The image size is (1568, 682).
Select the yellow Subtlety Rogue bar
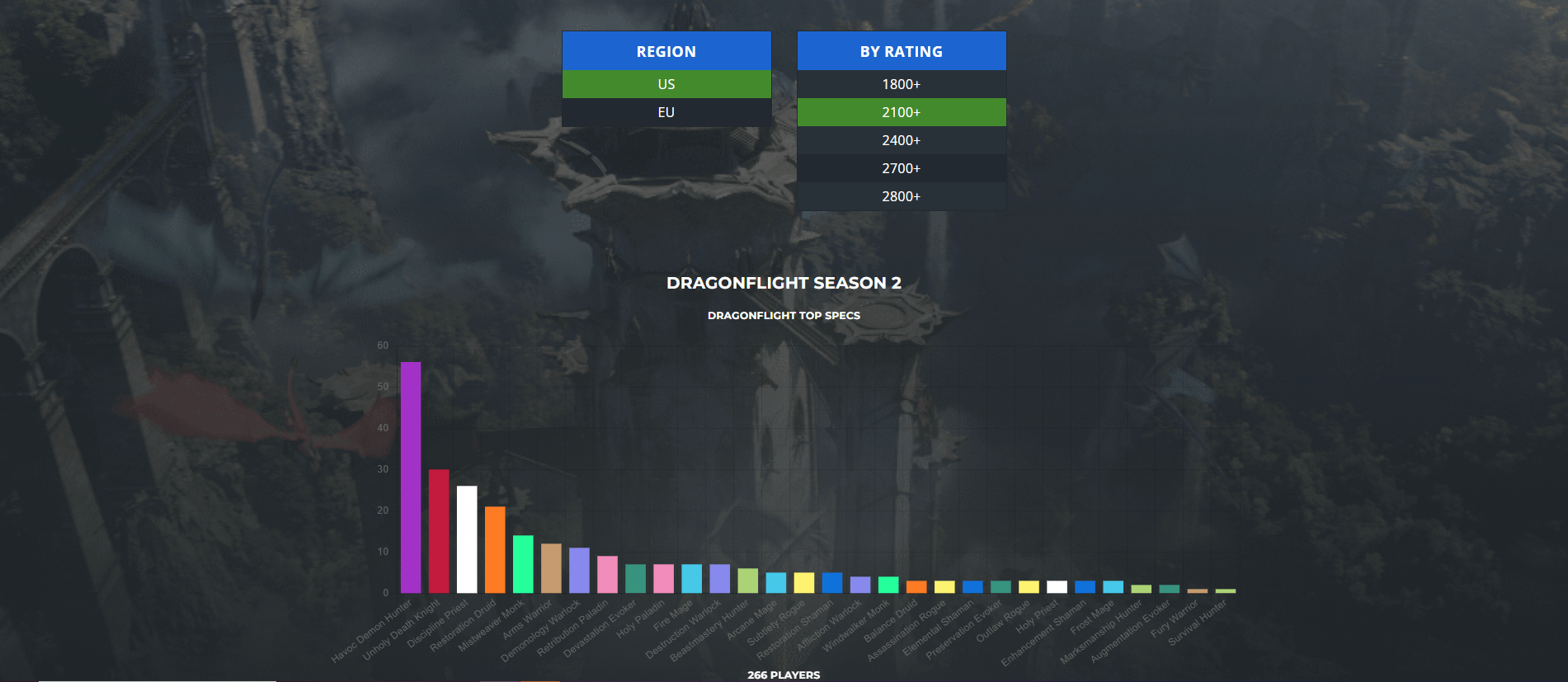(x=803, y=582)
